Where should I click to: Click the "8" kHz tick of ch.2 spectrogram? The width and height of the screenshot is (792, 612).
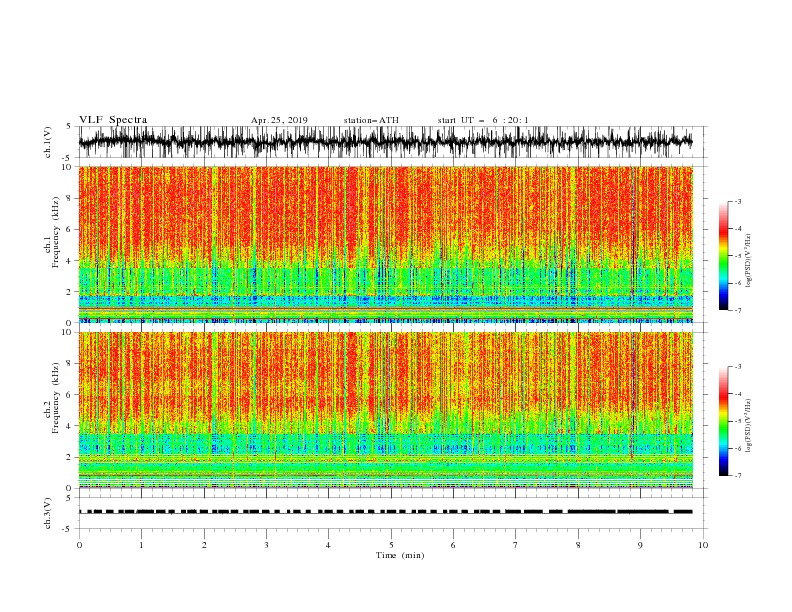pyautogui.click(x=71, y=363)
